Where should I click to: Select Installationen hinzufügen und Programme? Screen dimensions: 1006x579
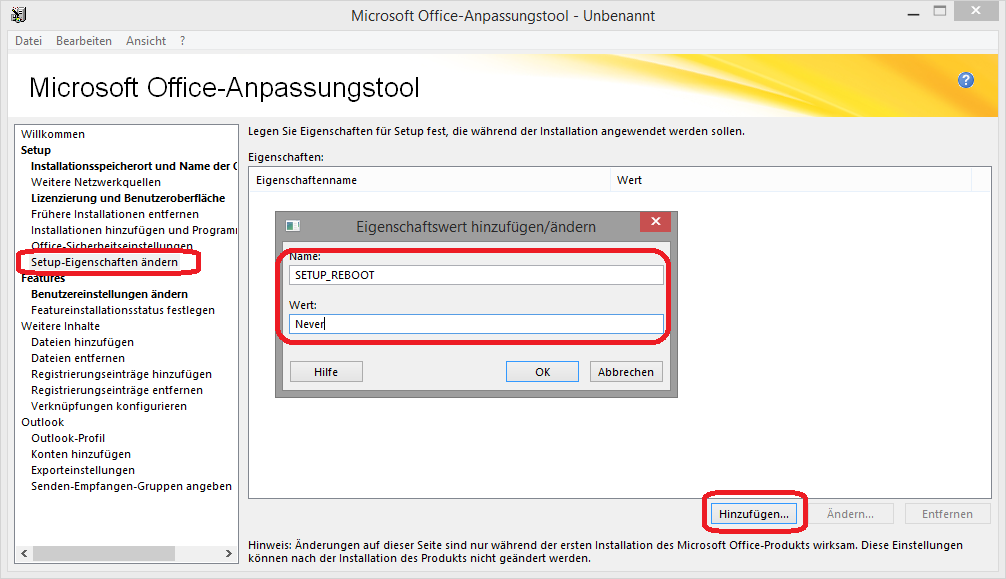coord(133,230)
